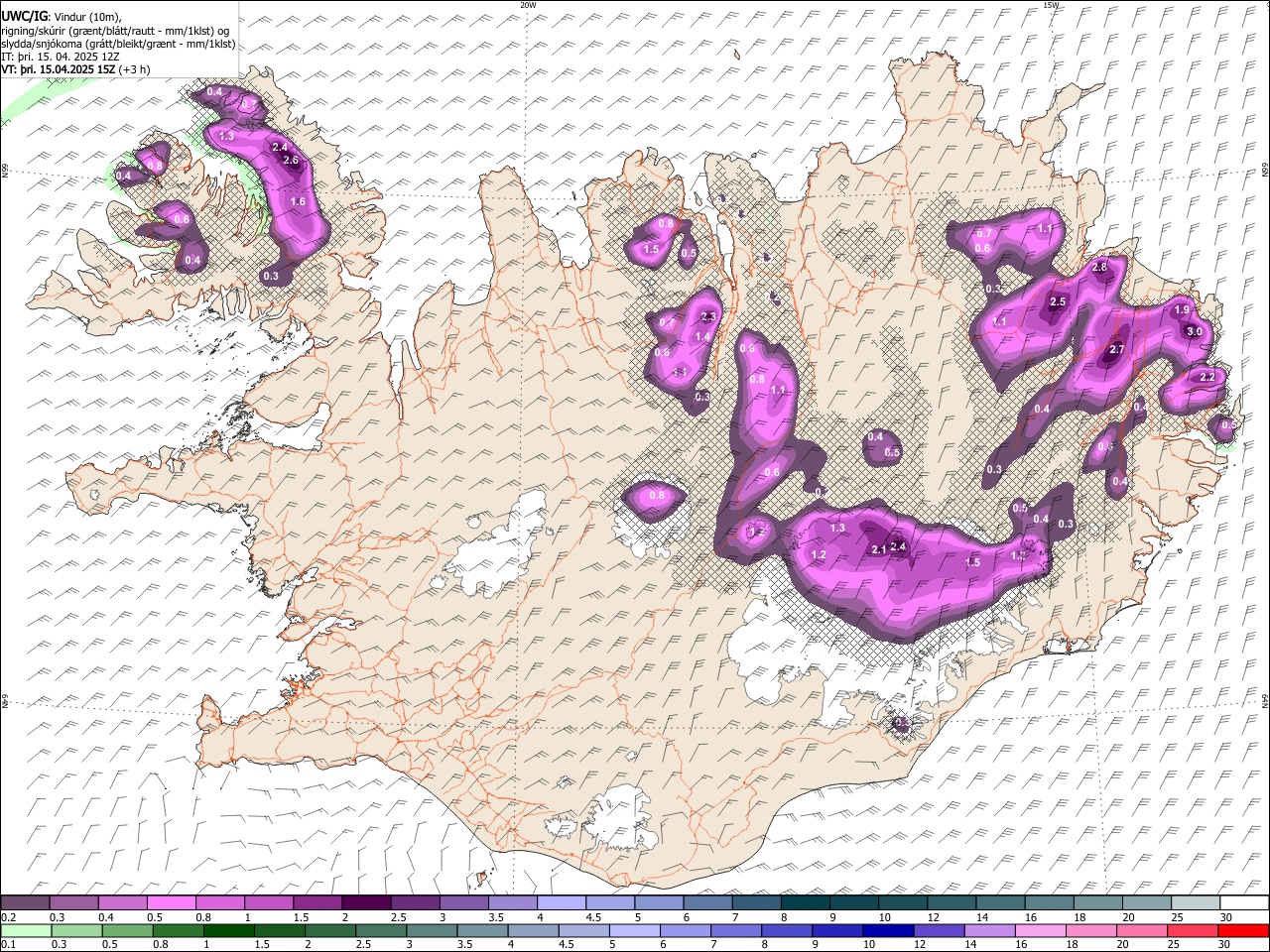Click the 3.0 snowfall value in the east

point(1195,332)
